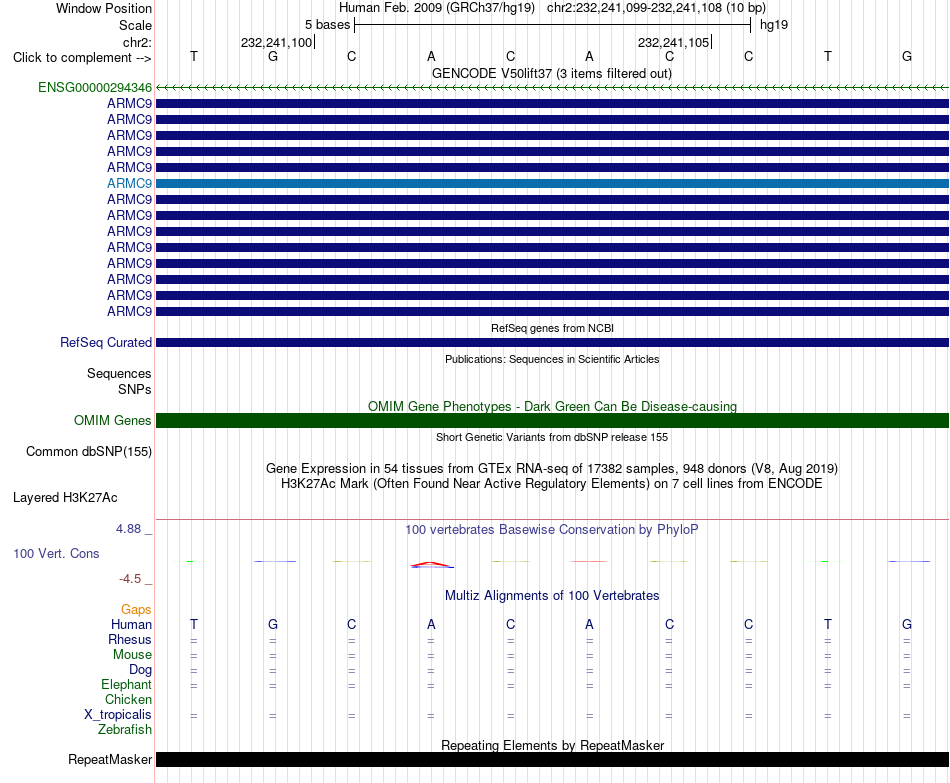
Task: Click the OMIM Genes track label
Action: (x=113, y=421)
